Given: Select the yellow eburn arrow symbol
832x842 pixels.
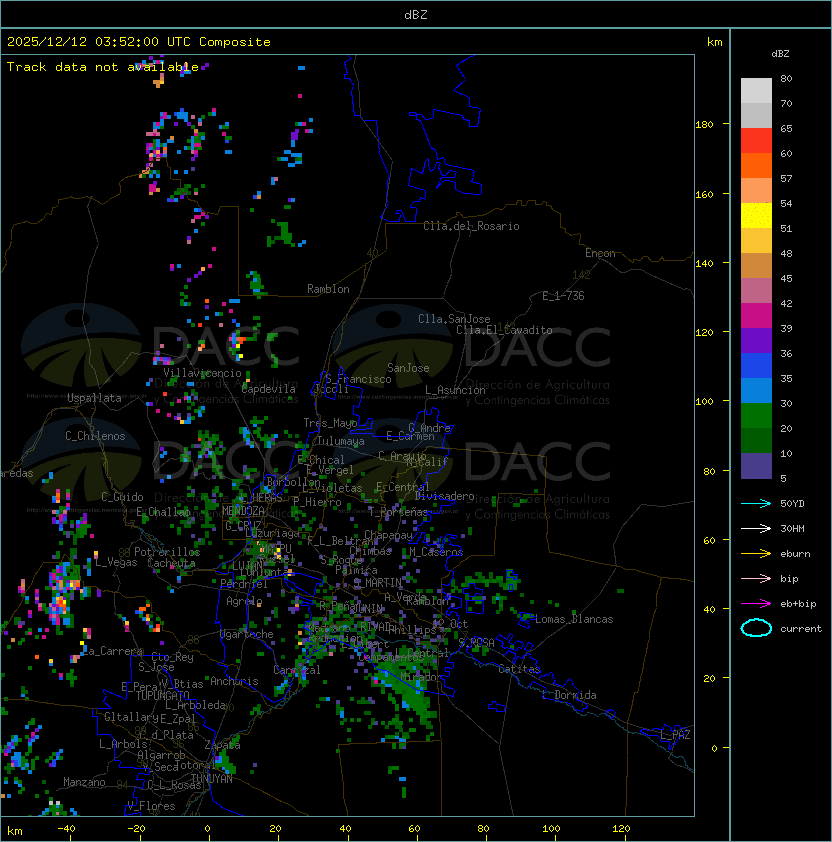Looking at the screenshot, I should [756, 554].
